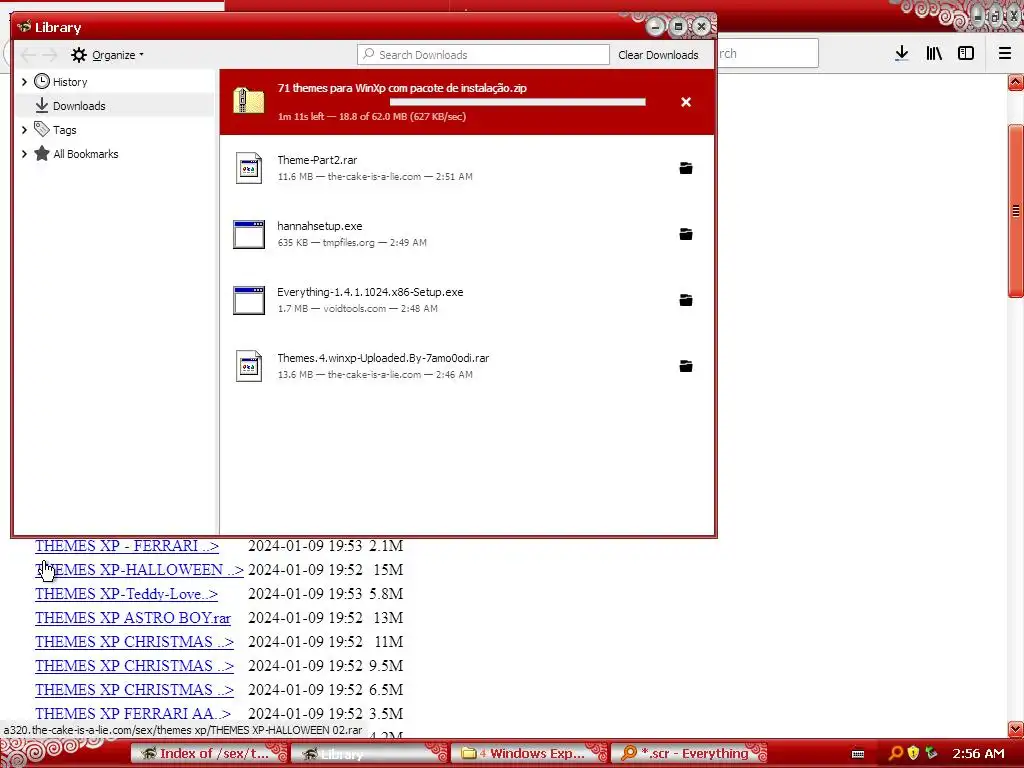Open the browser Downloads arrow icon
Image resolution: width=1024 pixels, height=768 pixels.
click(901, 54)
